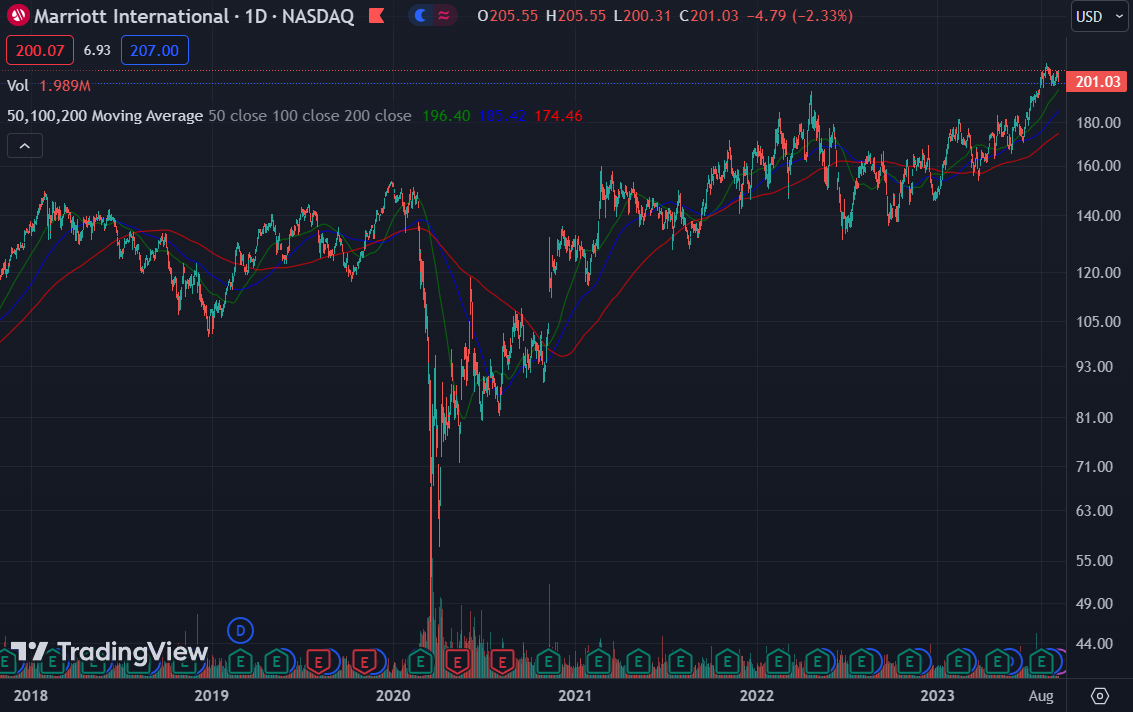The width and height of the screenshot is (1133, 712).
Task: Click earnings marker directly below dividend D
Action: [x=241, y=661]
